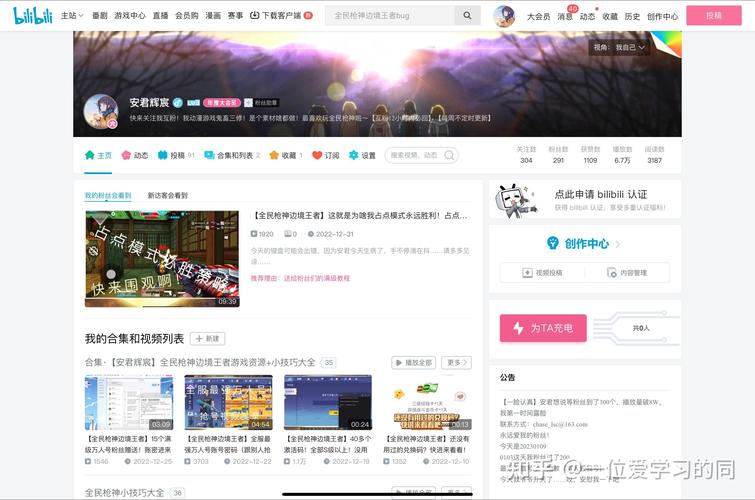Focus the top search box
This screenshot has height=500, width=755.
point(390,15)
